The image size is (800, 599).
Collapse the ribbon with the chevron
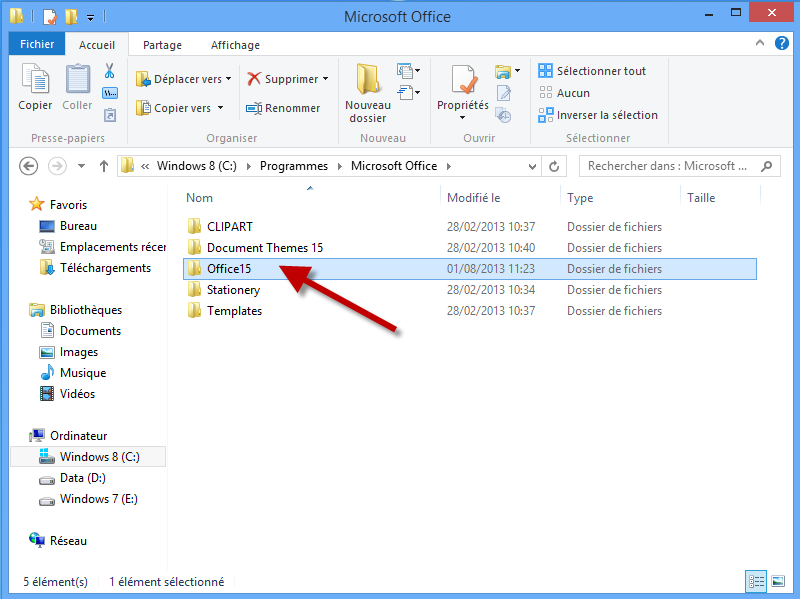point(760,43)
